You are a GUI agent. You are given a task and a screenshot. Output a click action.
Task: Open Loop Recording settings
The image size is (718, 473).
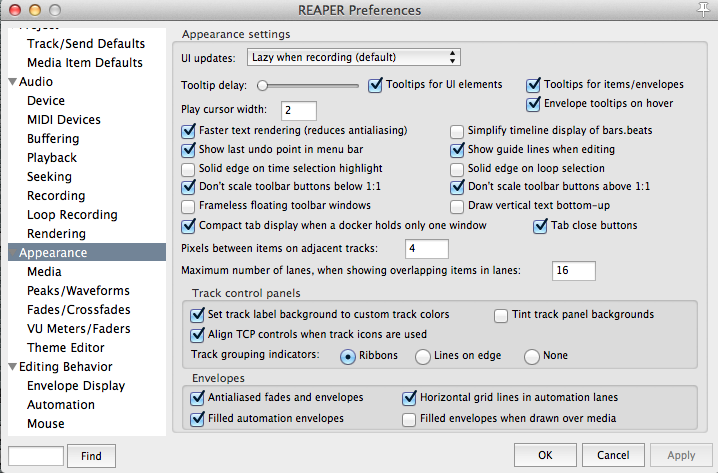(72, 215)
